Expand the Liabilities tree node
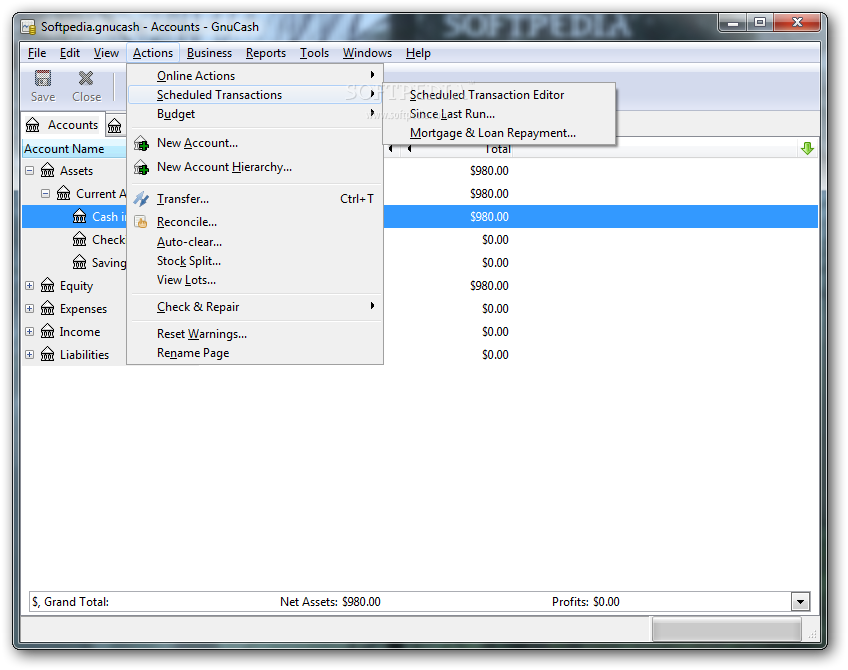This screenshot has width=848, height=670. pos(30,354)
